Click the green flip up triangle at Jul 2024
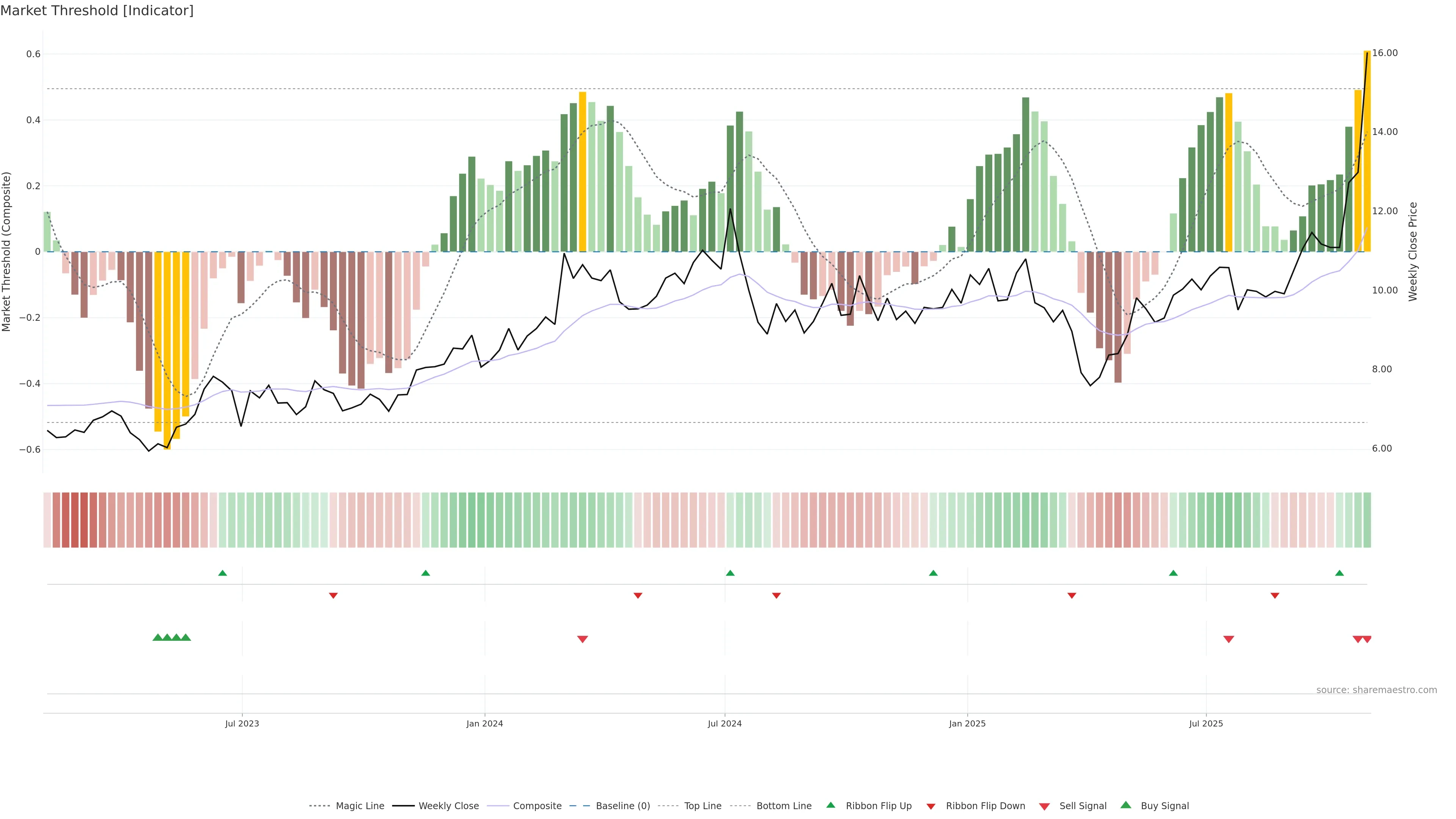Screen dimensions: 1456x819 730,573
